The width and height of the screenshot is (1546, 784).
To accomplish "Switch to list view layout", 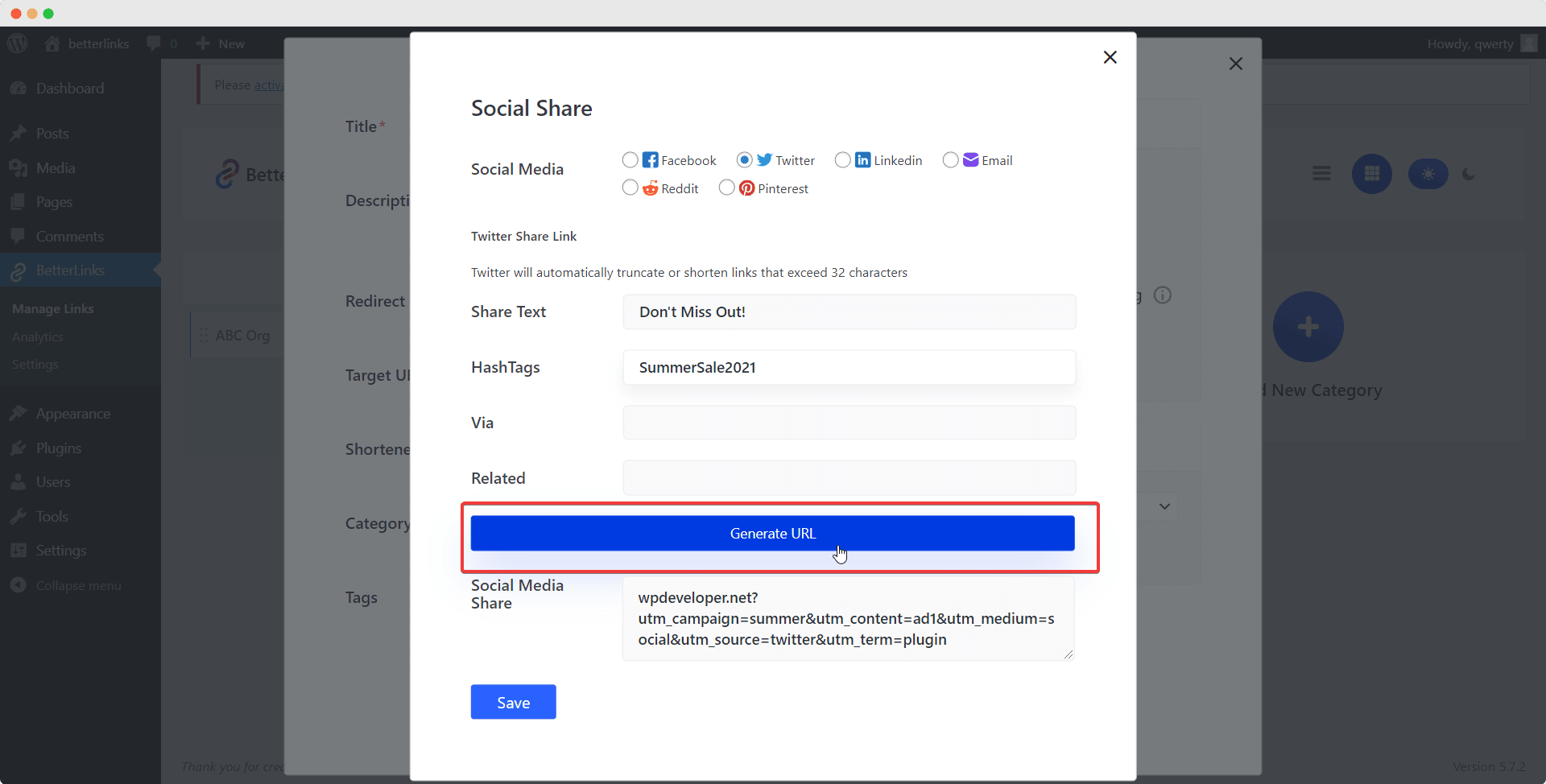I will click(x=1321, y=173).
